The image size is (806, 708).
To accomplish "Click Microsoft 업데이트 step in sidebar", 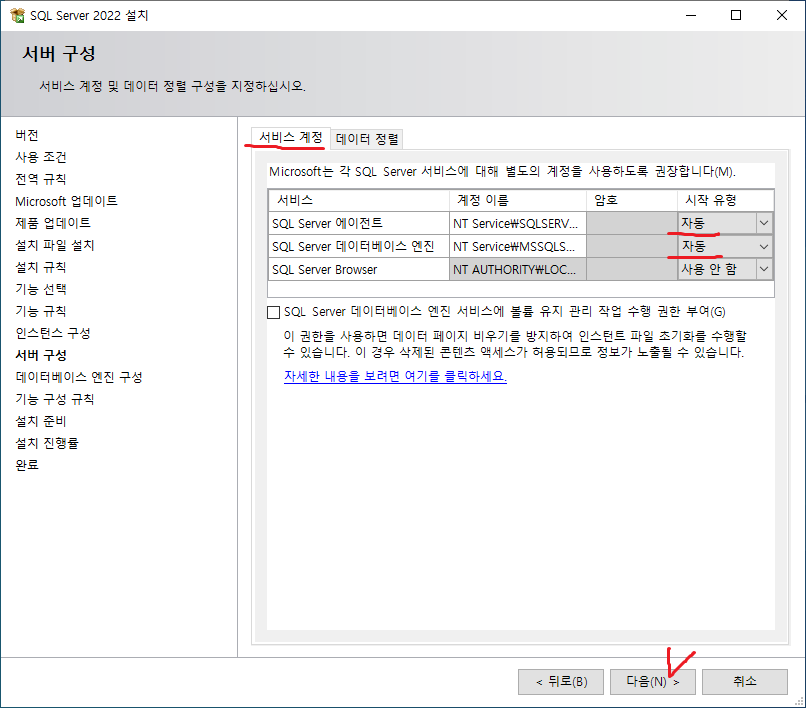I will (66, 201).
